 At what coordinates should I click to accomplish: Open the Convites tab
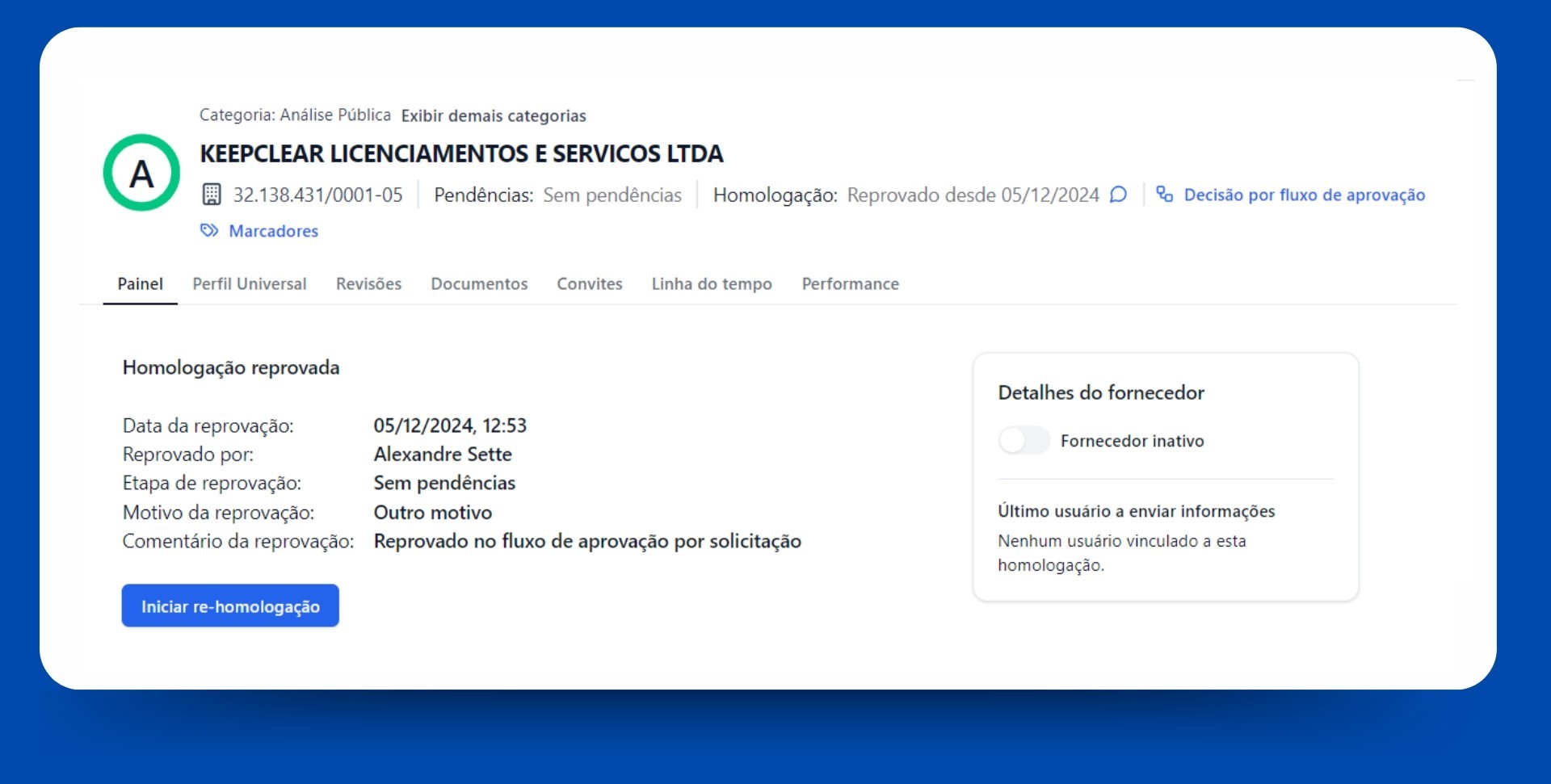[x=590, y=284]
